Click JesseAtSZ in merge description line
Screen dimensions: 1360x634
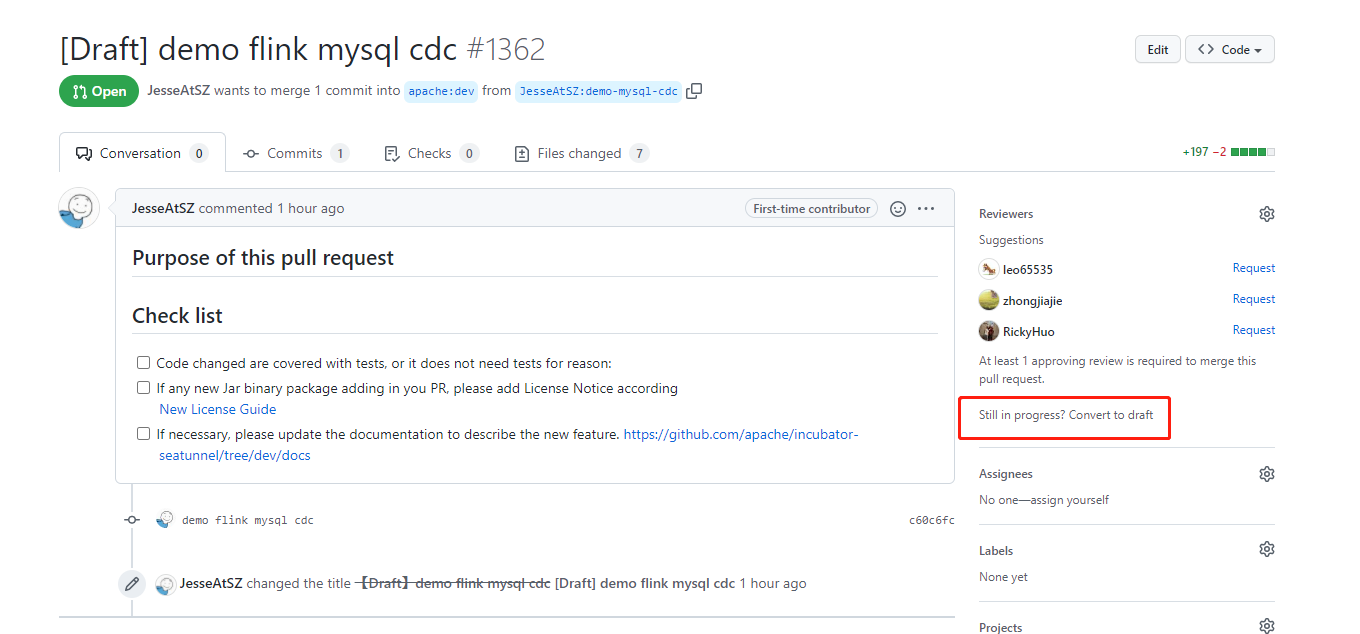coord(179,91)
